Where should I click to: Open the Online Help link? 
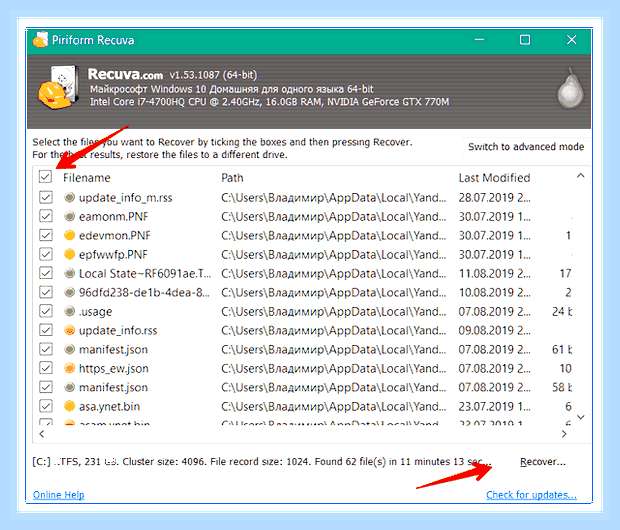point(59,495)
